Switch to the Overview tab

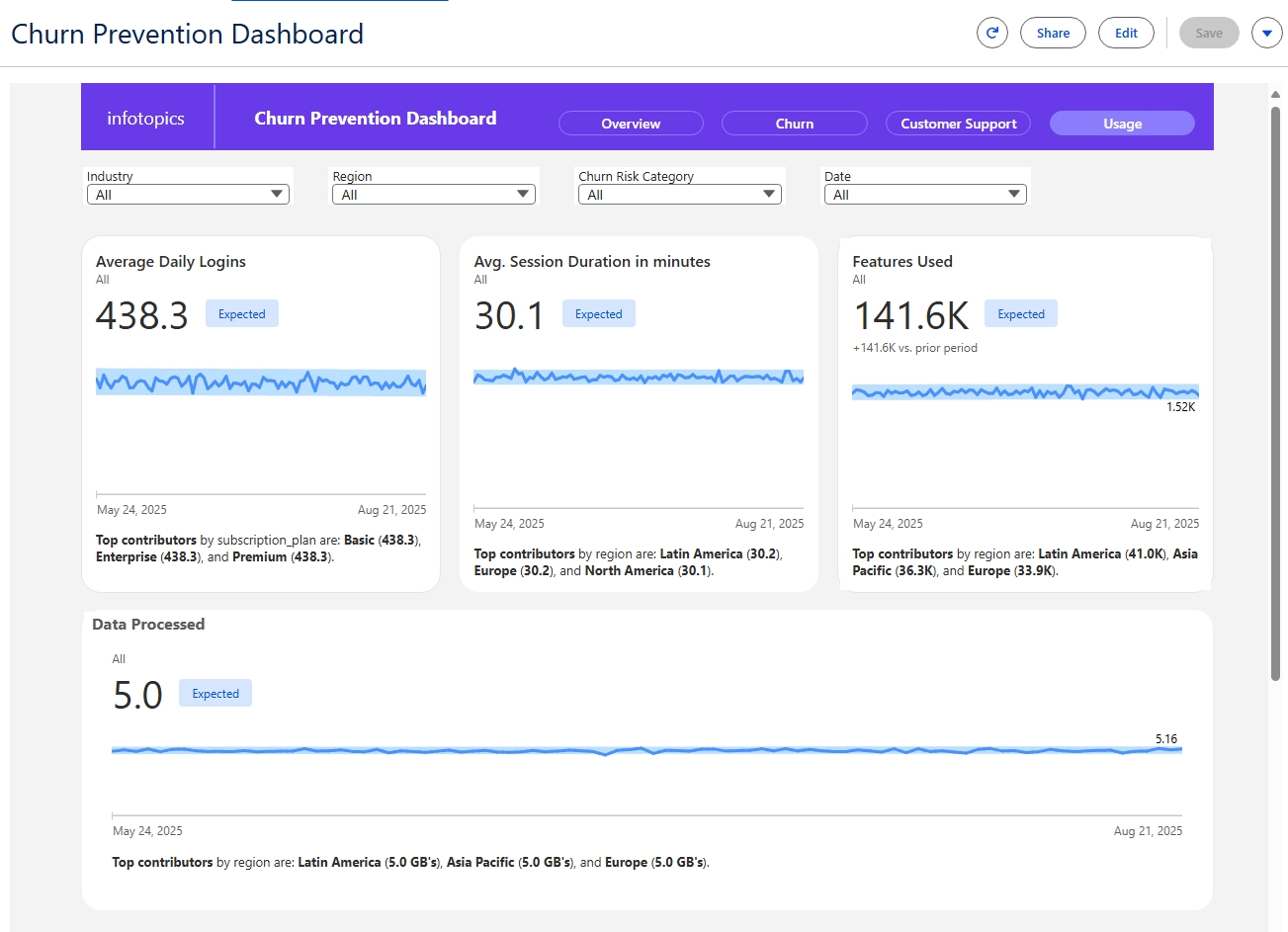[631, 124]
